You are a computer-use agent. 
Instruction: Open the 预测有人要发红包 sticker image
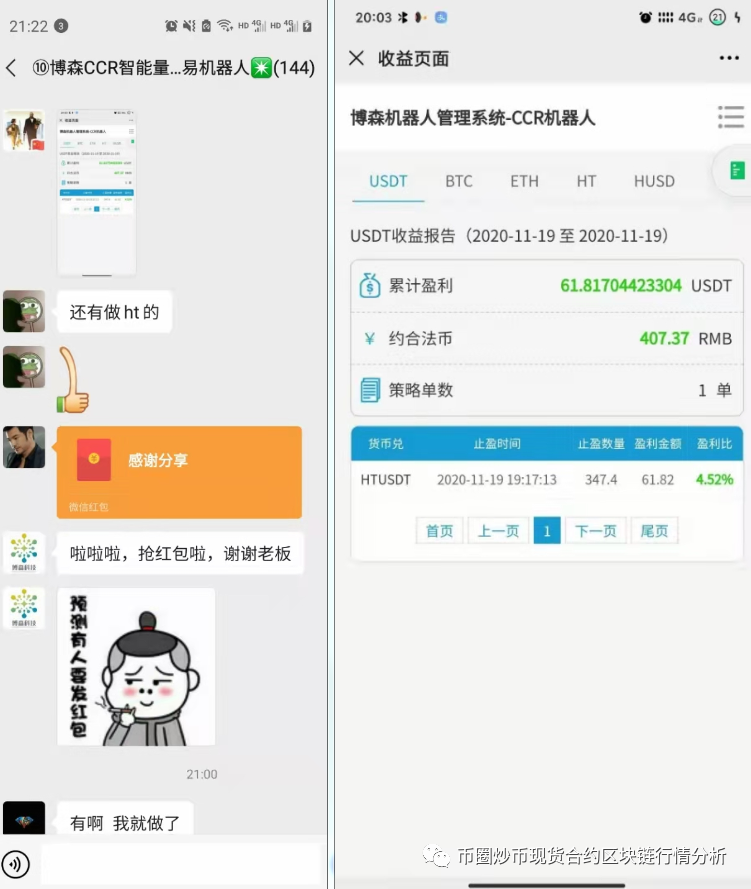136,667
